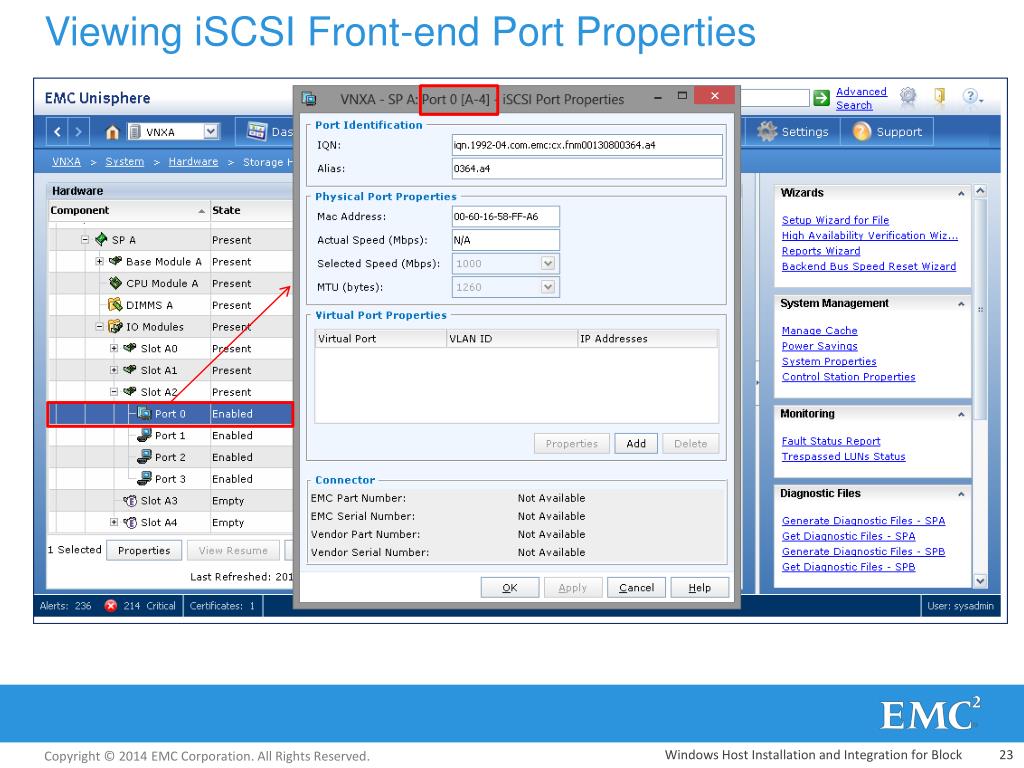Open Backend Bus Speed Reset Wizard
Viewport: 1024px width, 768px height.
point(869,266)
